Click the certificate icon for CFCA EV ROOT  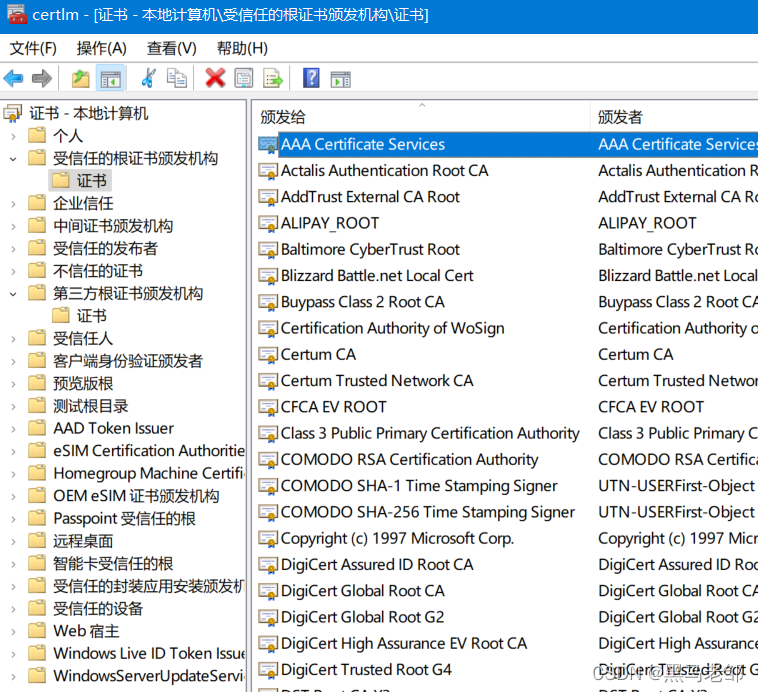(x=268, y=407)
